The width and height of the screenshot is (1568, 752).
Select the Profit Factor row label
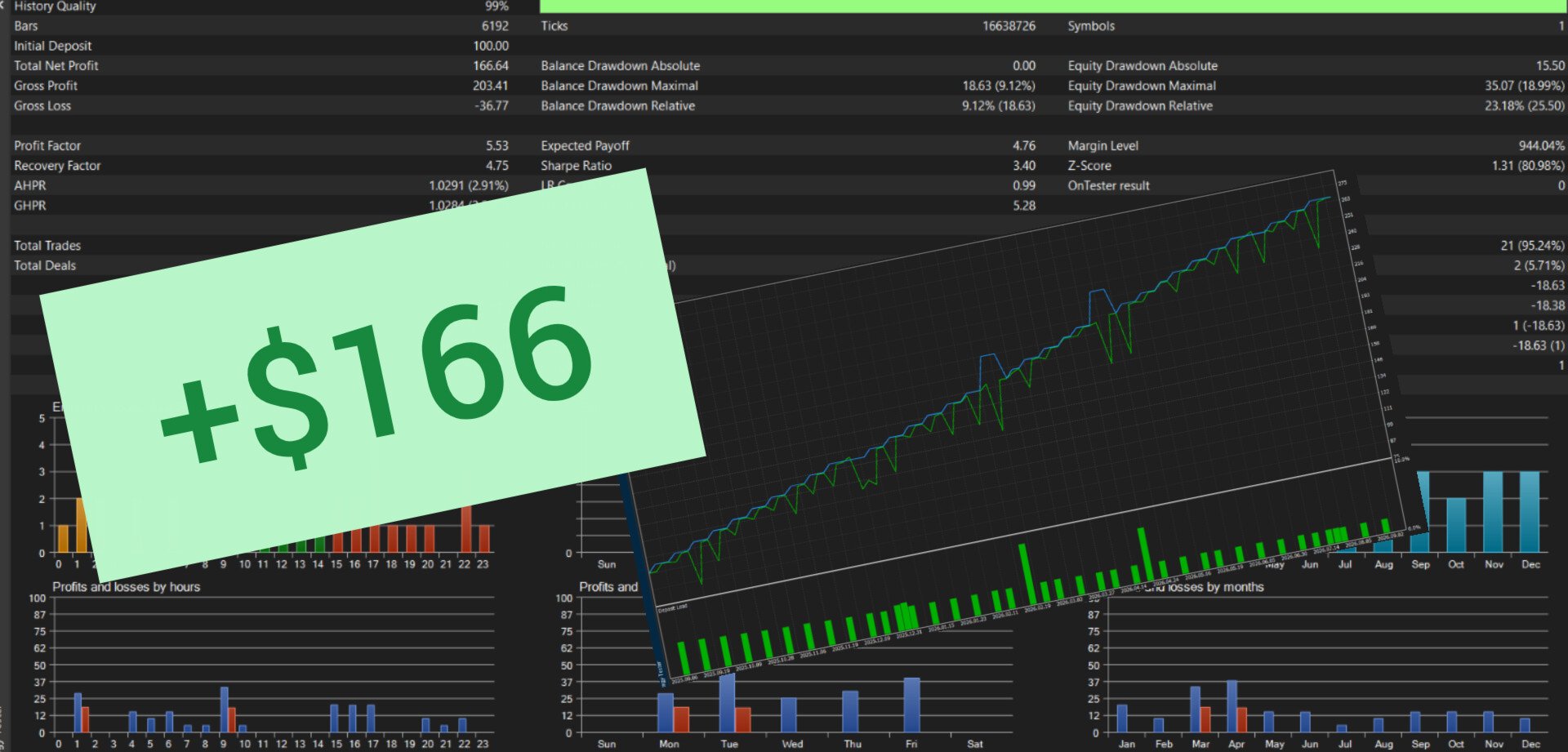pos(47,145)
